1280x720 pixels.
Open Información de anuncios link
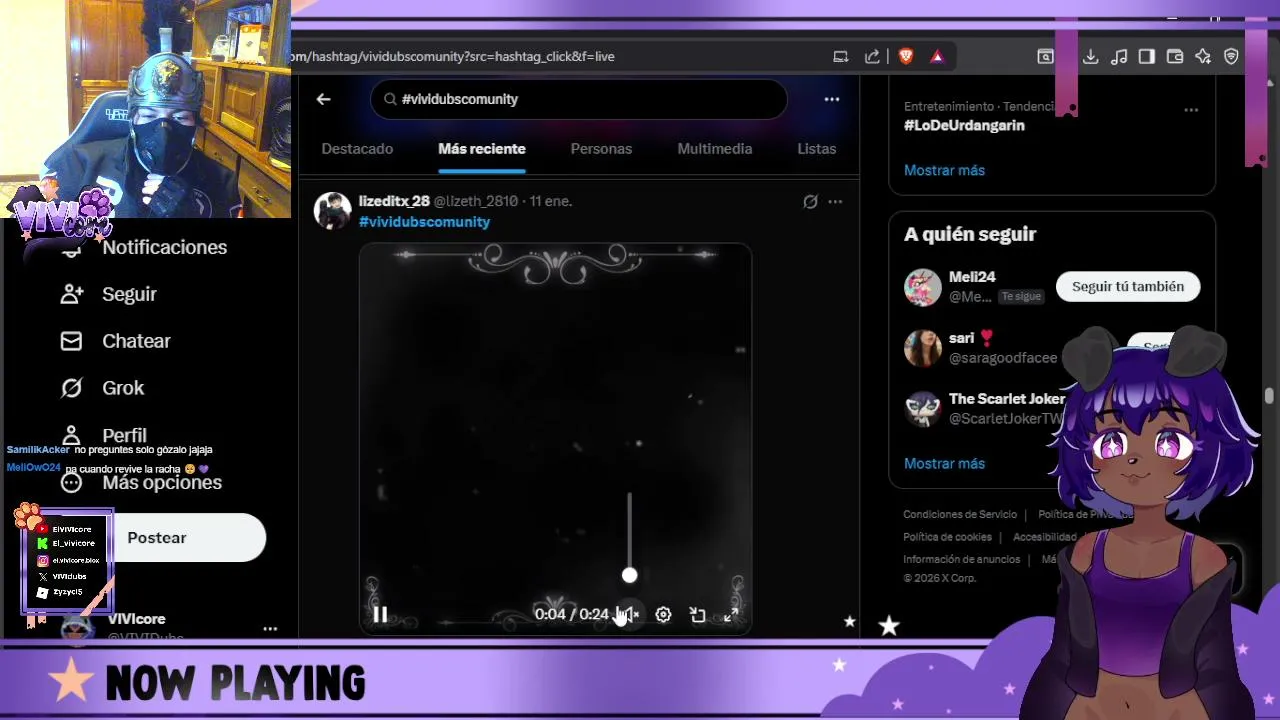coord(962,559)
